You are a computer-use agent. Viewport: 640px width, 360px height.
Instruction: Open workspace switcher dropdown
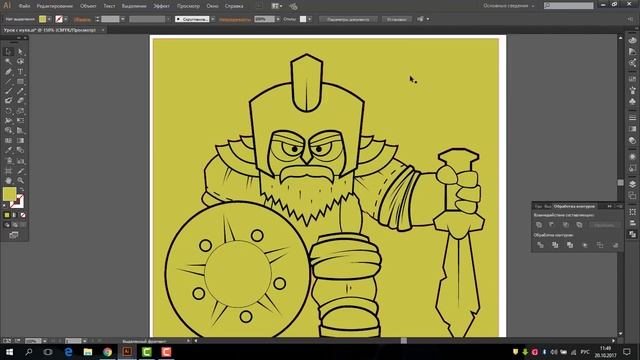coord(509,6)
